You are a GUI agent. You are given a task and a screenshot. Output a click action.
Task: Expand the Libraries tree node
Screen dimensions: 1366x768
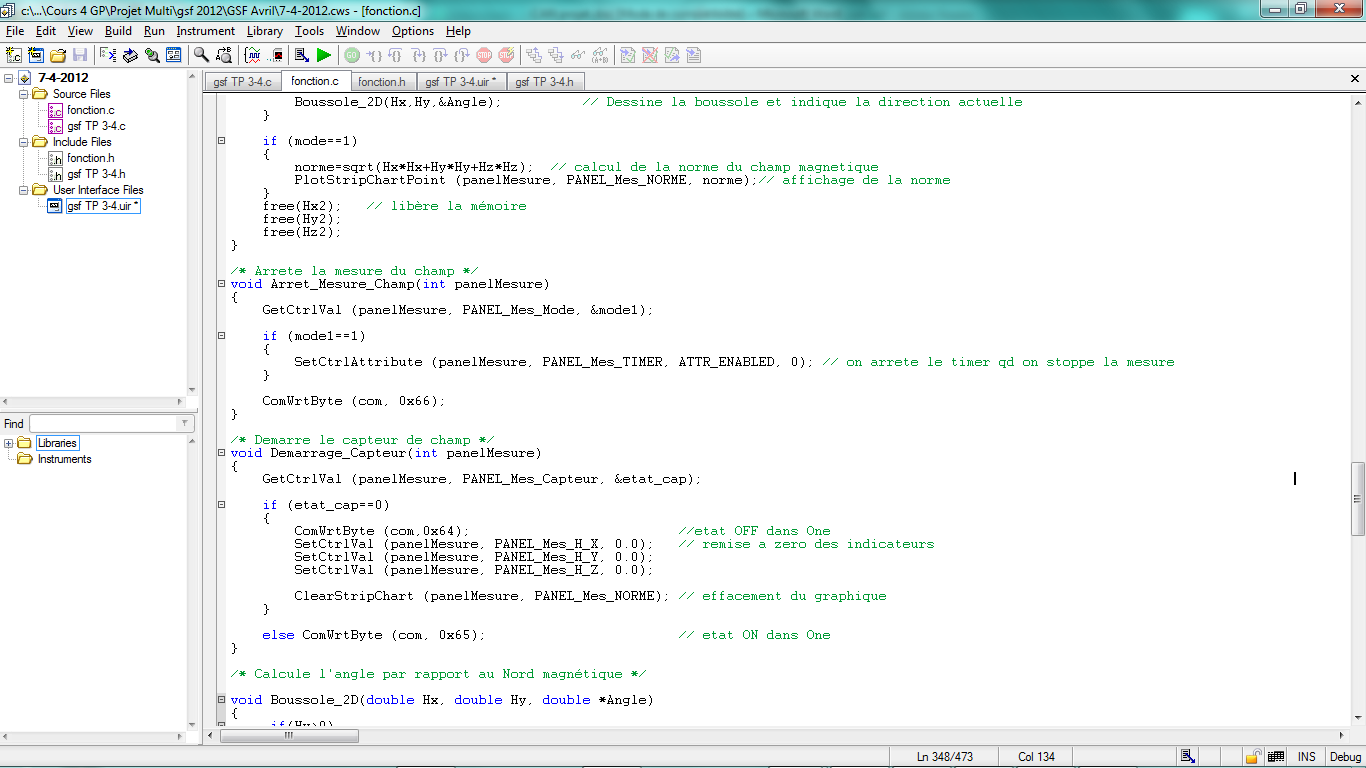point(9,443)
